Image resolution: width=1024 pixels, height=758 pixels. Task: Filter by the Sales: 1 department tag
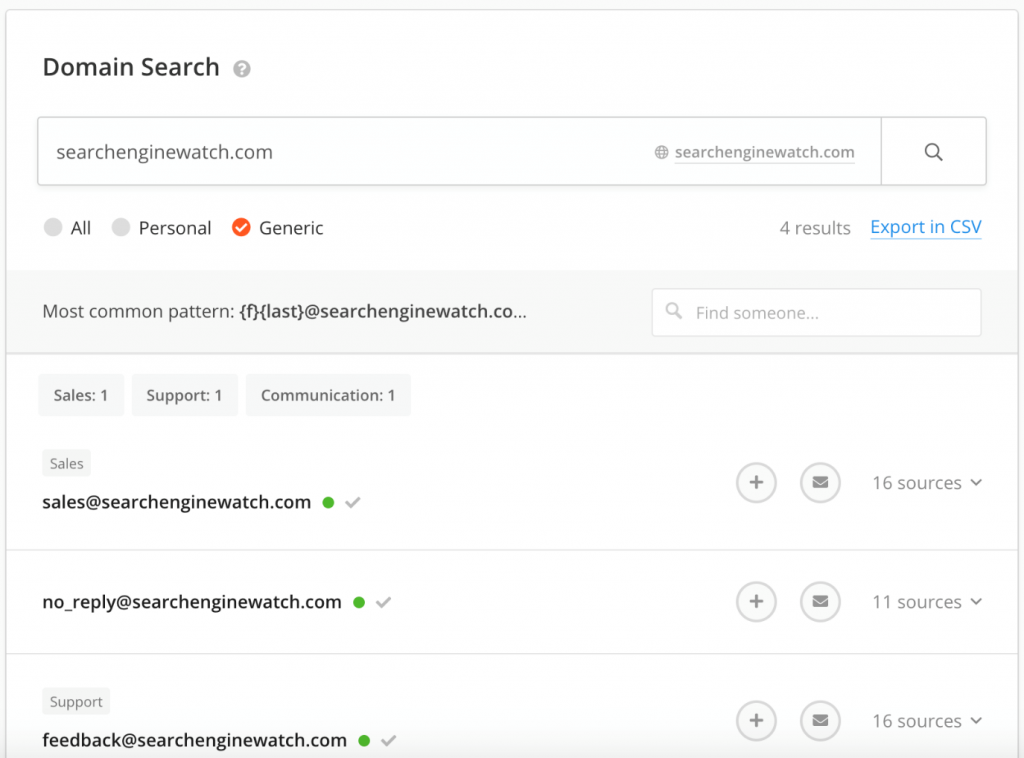pos(81,395)
